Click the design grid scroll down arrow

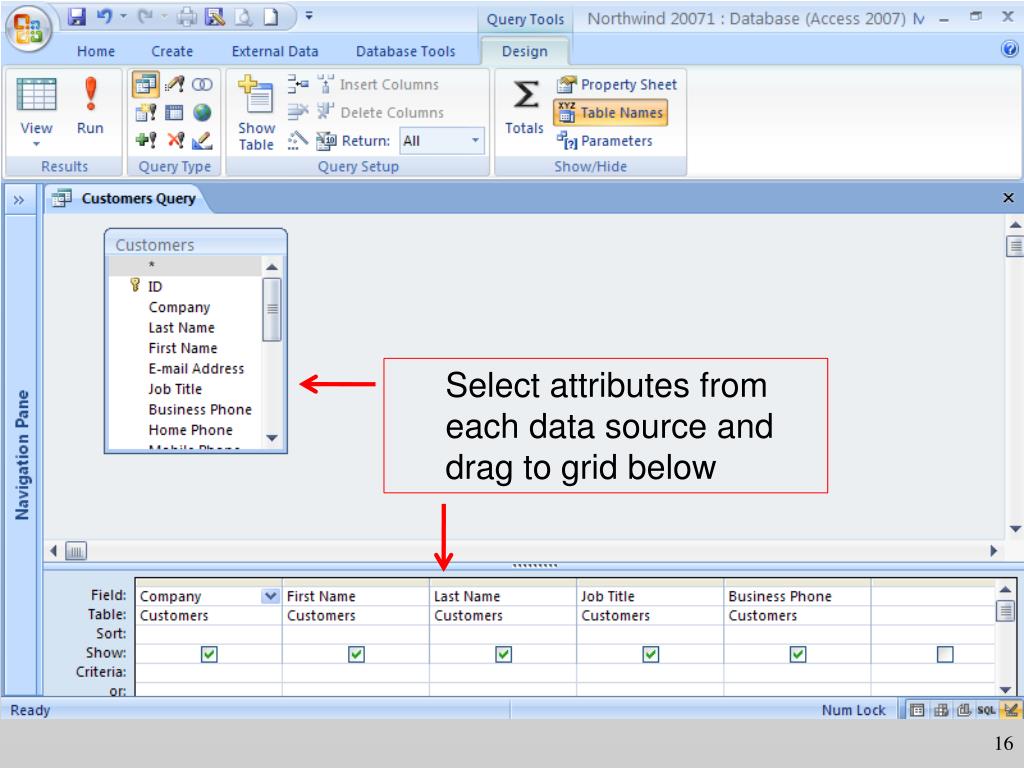pos(1005,690)
